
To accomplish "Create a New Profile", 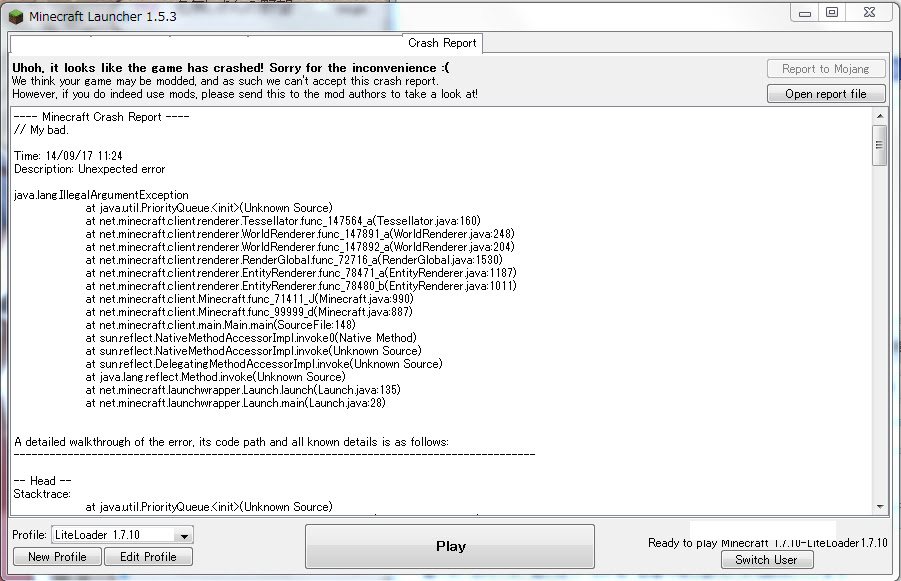I will click(x=57, y=557).
